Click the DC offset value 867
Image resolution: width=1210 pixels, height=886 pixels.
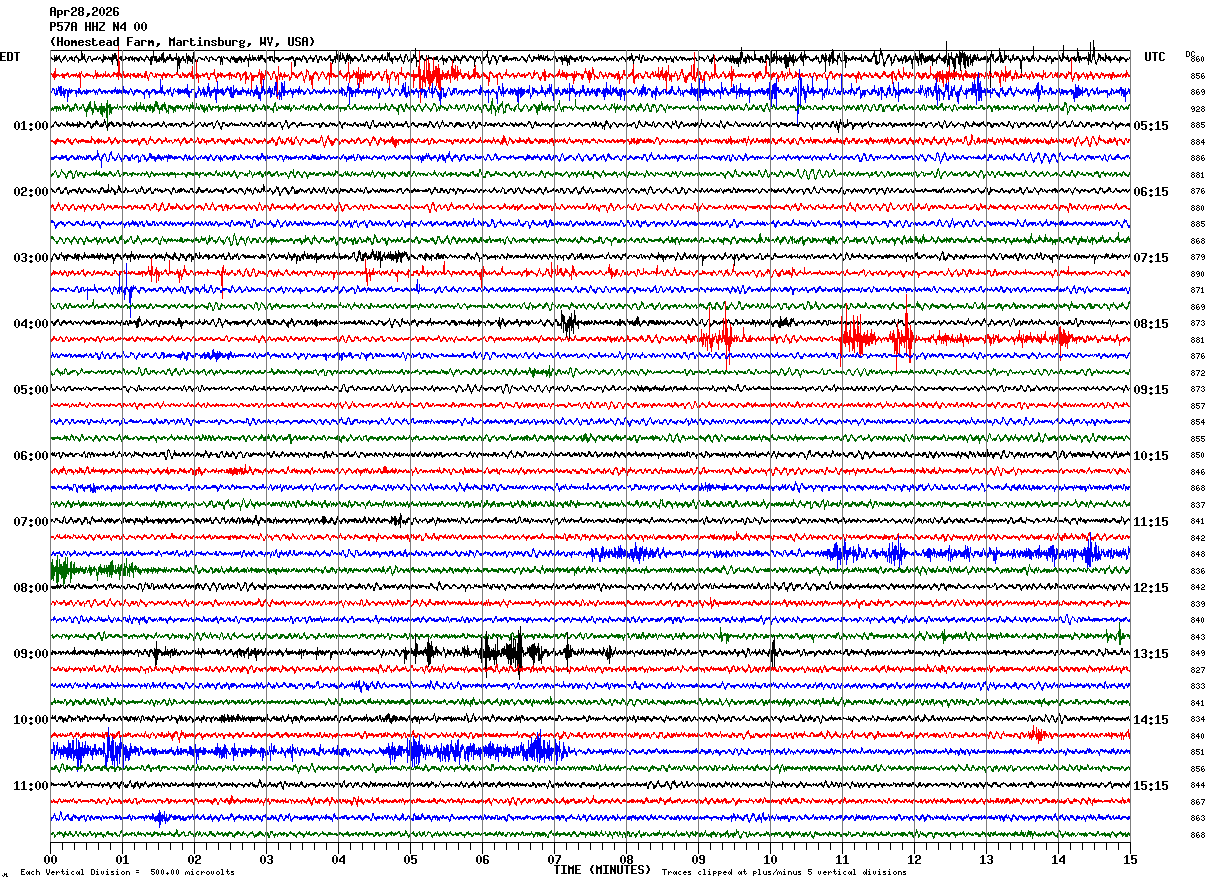(x=1197, y=802)
